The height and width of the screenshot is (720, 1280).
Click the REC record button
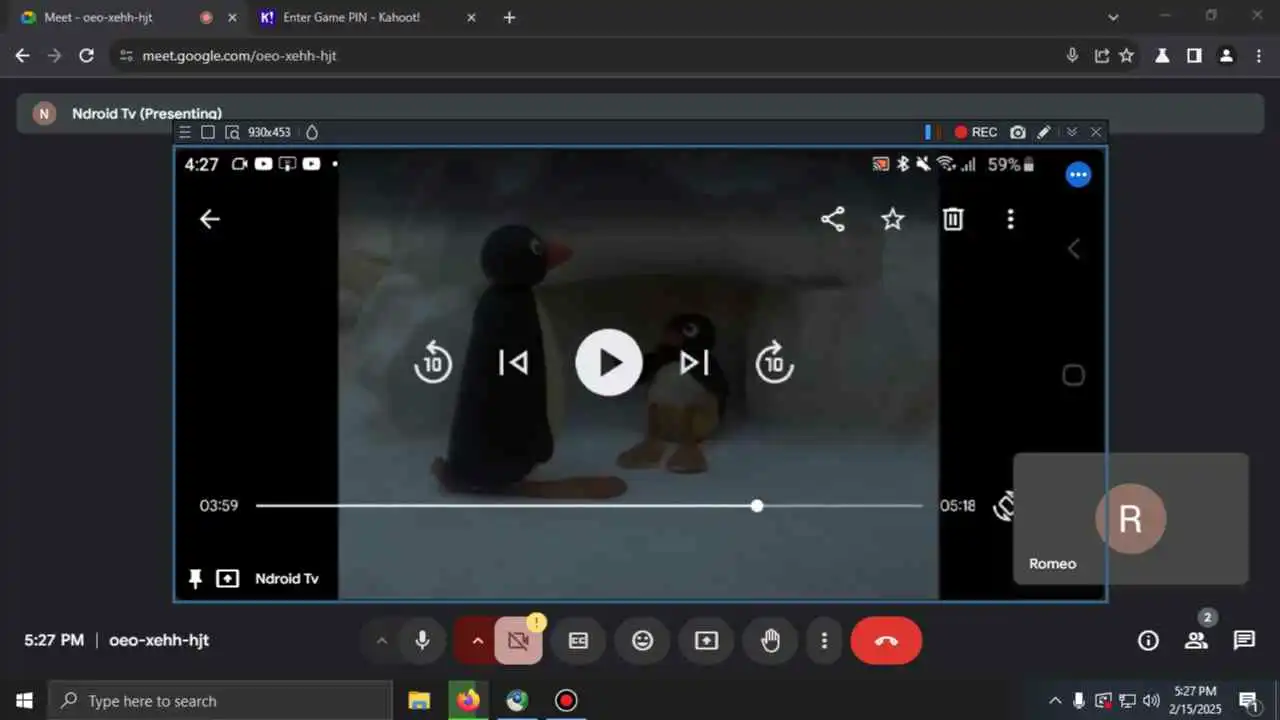(975, 132)
